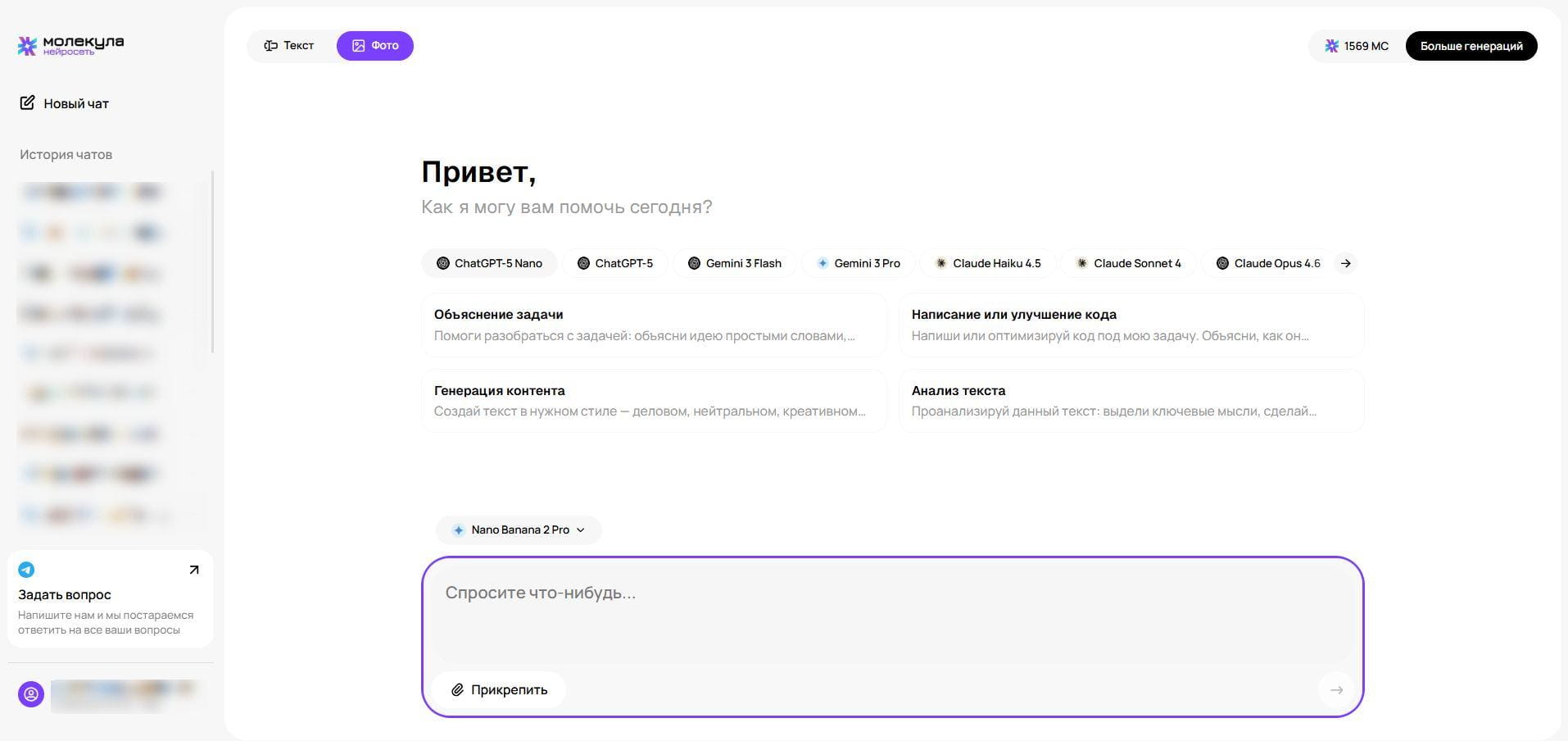
Task: Choose the Claude Opus 4.6 model
Action: pyautogui.click(x=1268, y=263)
